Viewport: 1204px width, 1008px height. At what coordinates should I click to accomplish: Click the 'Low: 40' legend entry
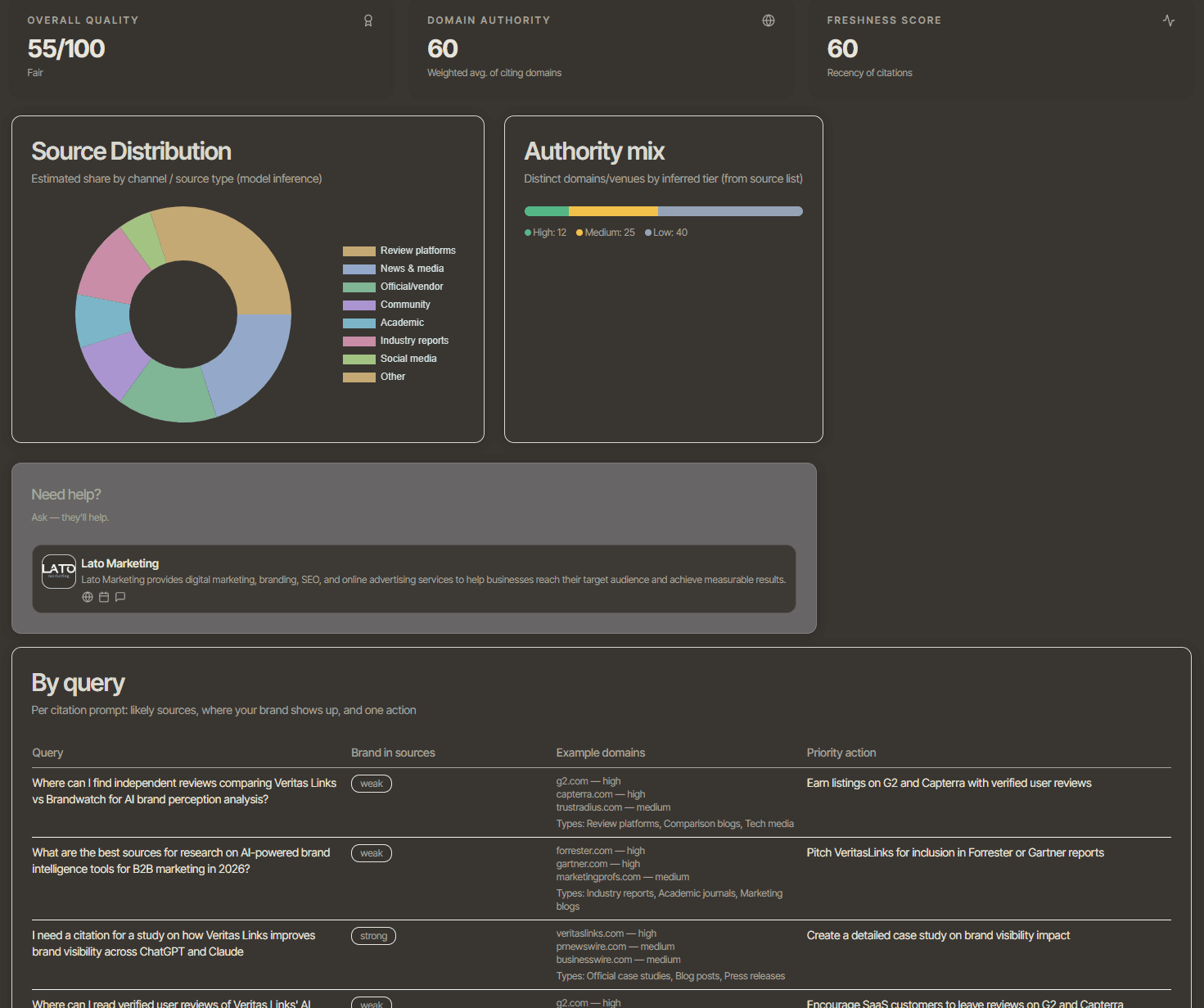point(666,233)
